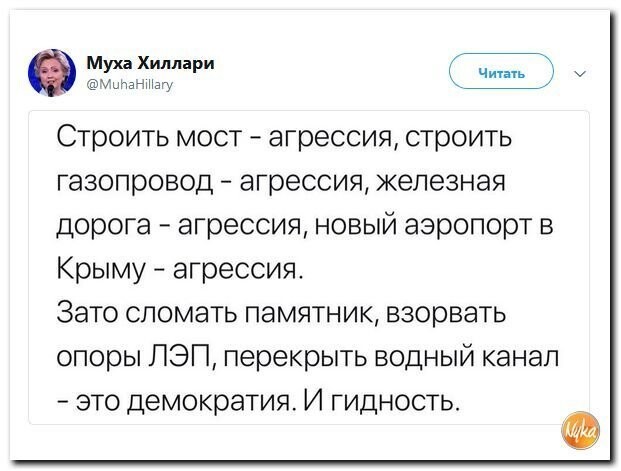
Task: Open the @MuhaHillary handle link
Action: 130,84
